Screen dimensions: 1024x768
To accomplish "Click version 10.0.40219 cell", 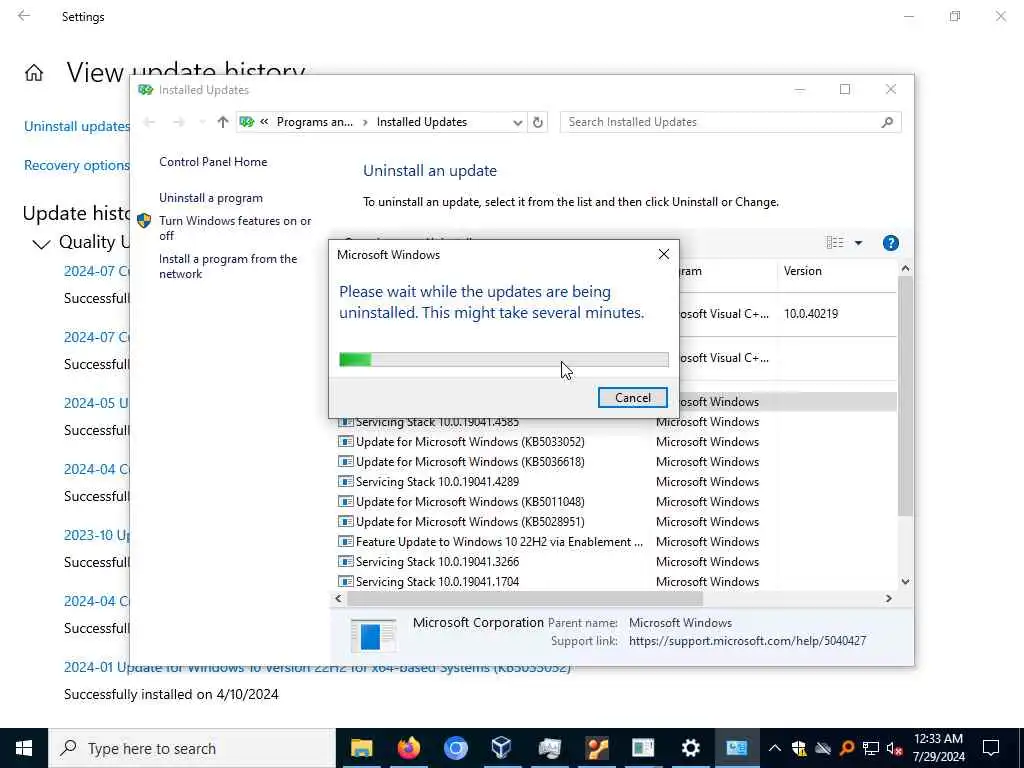I will pos(810,313).
